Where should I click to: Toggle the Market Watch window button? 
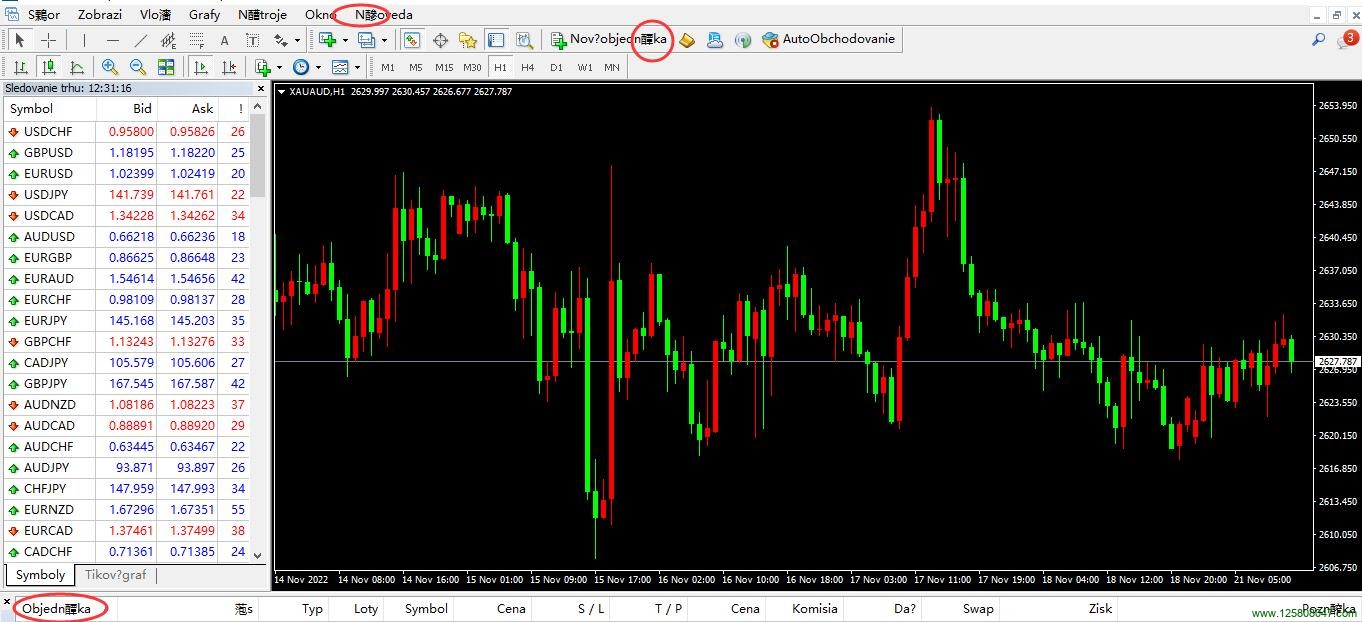point(411,40)
